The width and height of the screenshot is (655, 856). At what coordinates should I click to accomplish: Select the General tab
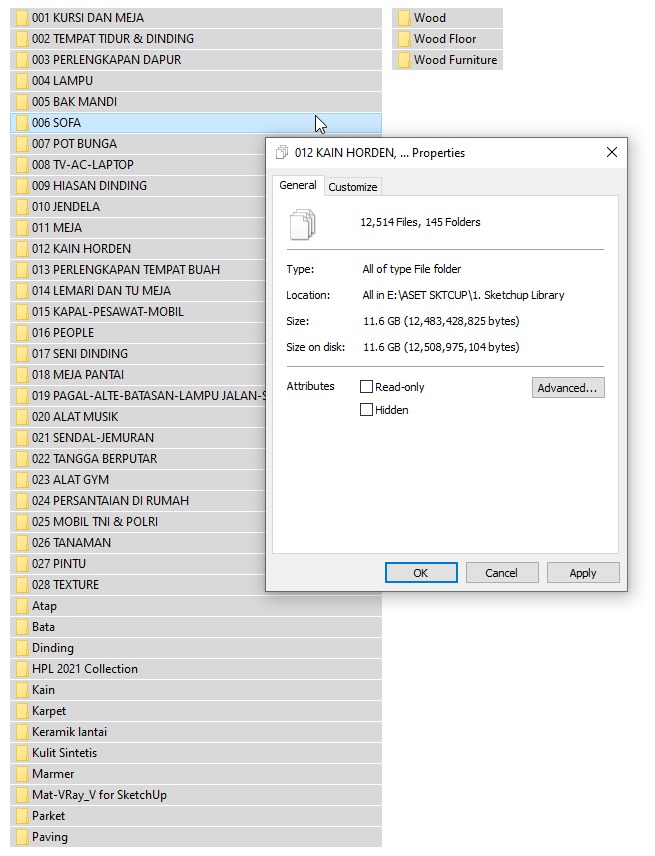point(298,186)
